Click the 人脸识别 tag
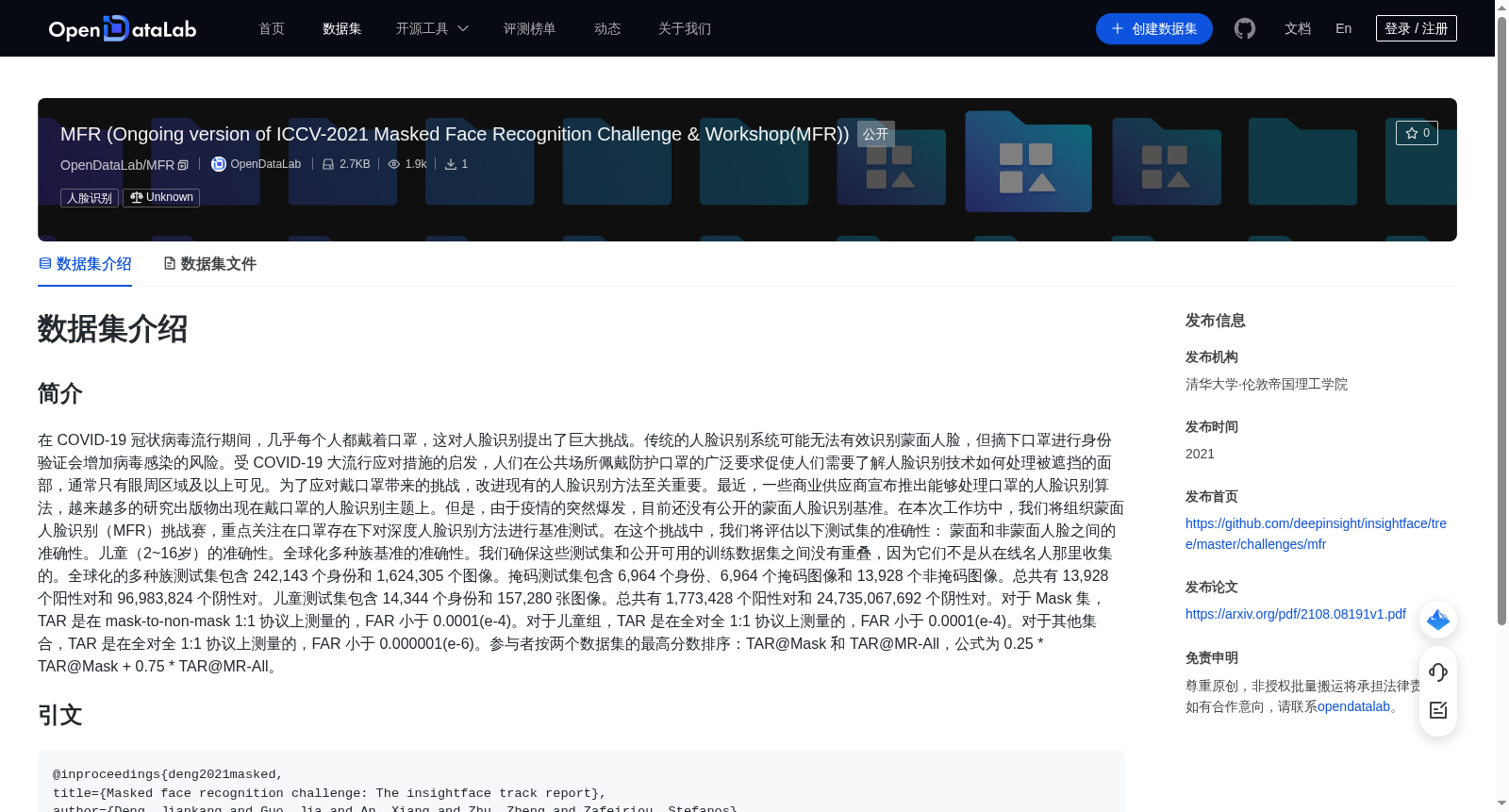 pyautogui.click(x=90, y=198)
